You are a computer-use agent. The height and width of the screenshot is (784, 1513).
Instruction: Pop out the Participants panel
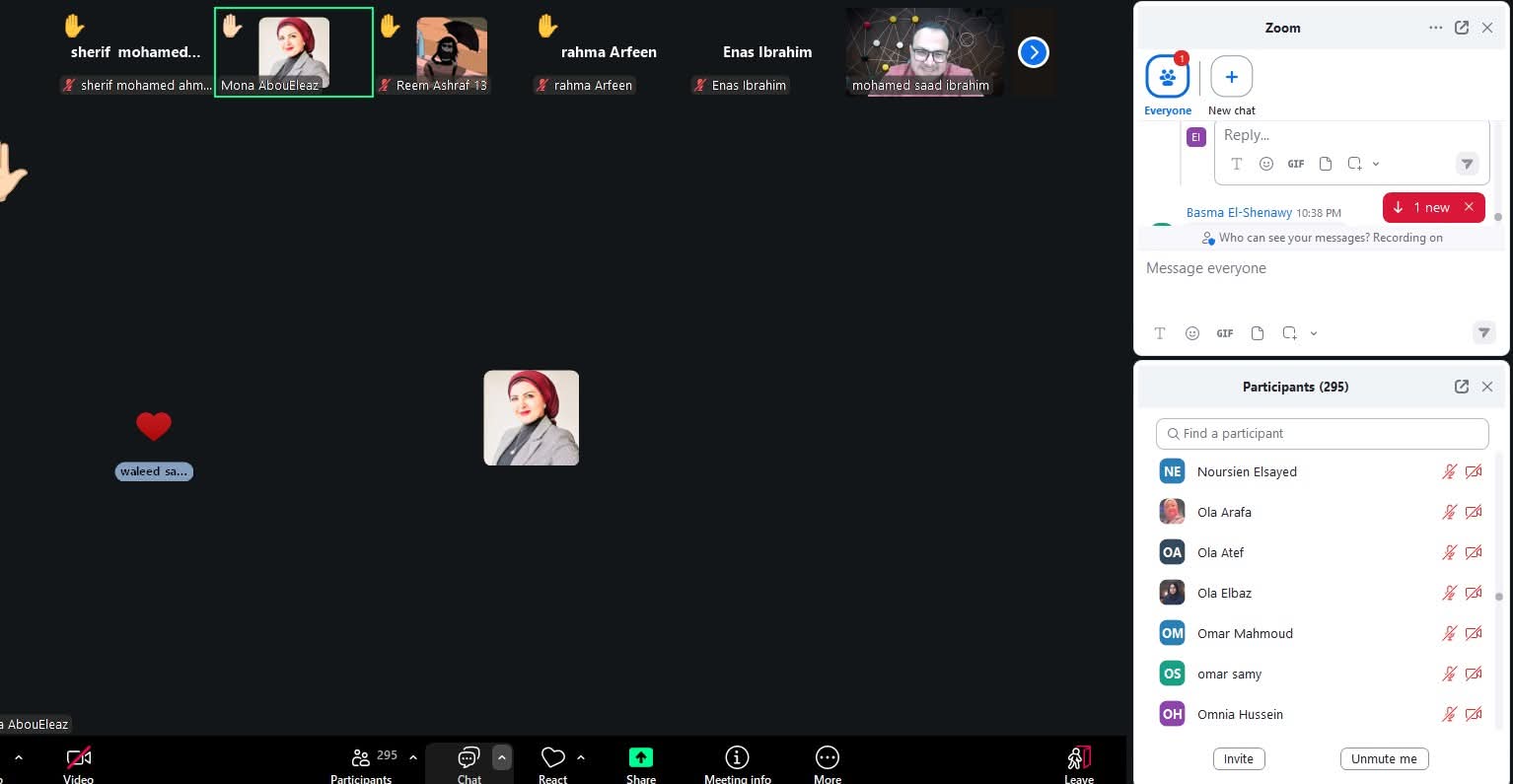click(x=1461, y=387)
